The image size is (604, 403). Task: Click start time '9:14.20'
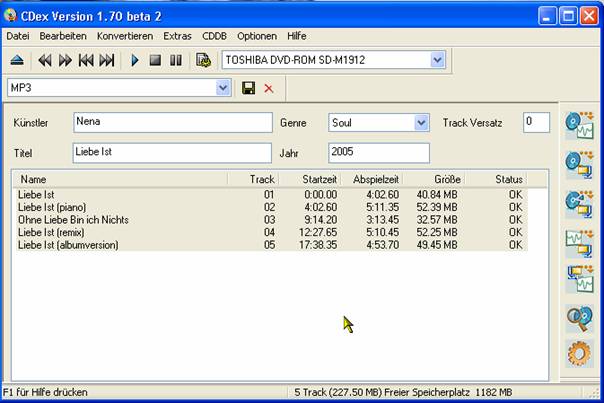tap(320, 220)
